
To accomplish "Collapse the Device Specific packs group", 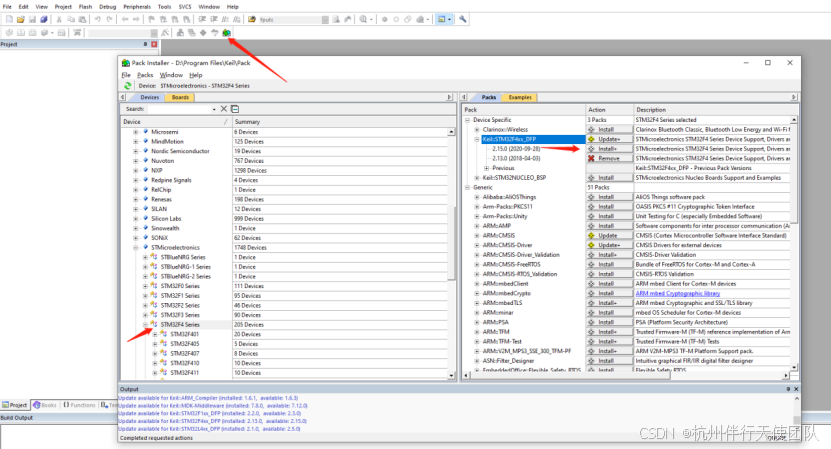I will [467, 120].
